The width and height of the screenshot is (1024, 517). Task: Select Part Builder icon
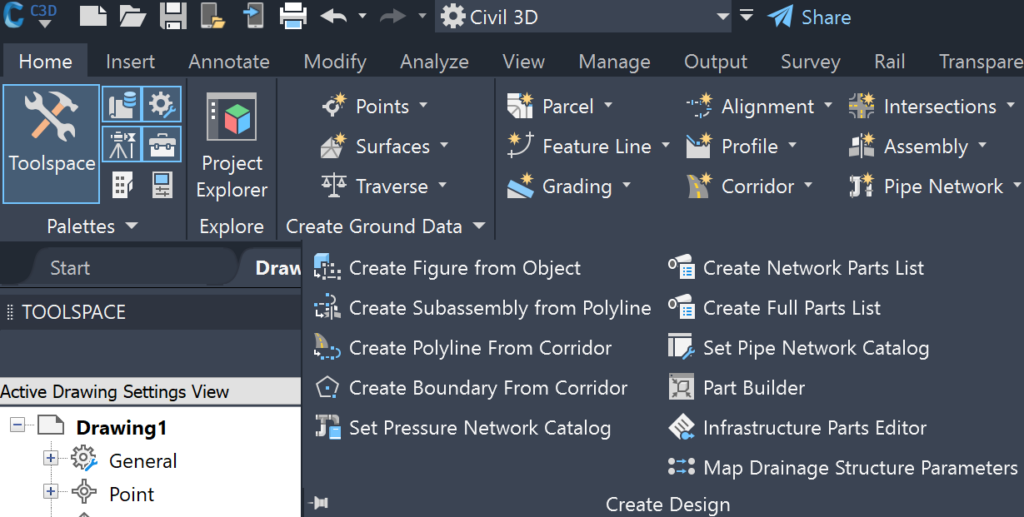pyautogui.click(x=682, y=388)
